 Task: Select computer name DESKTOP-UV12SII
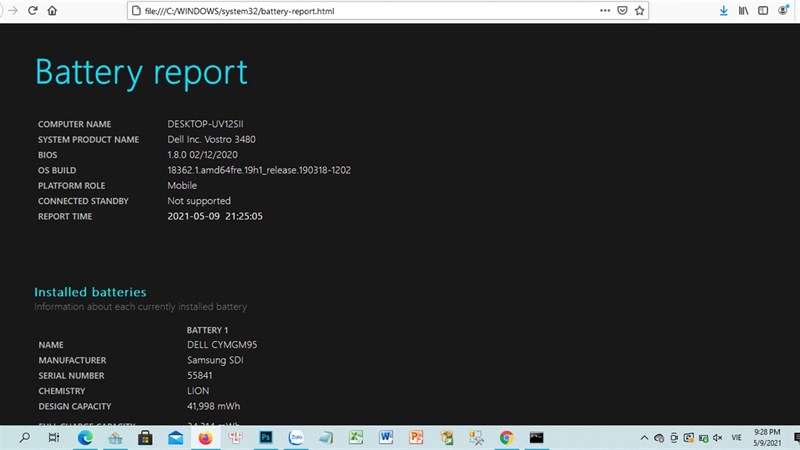205,124
